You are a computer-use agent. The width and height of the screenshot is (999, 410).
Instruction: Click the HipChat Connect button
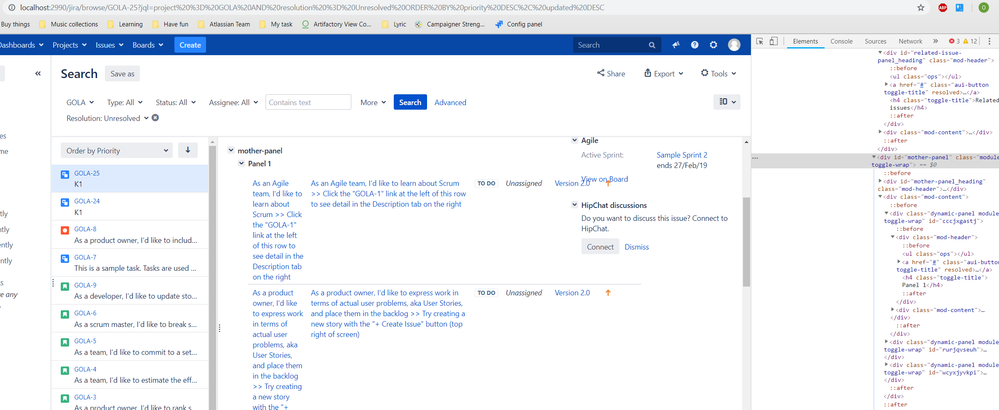click(600, 247)
